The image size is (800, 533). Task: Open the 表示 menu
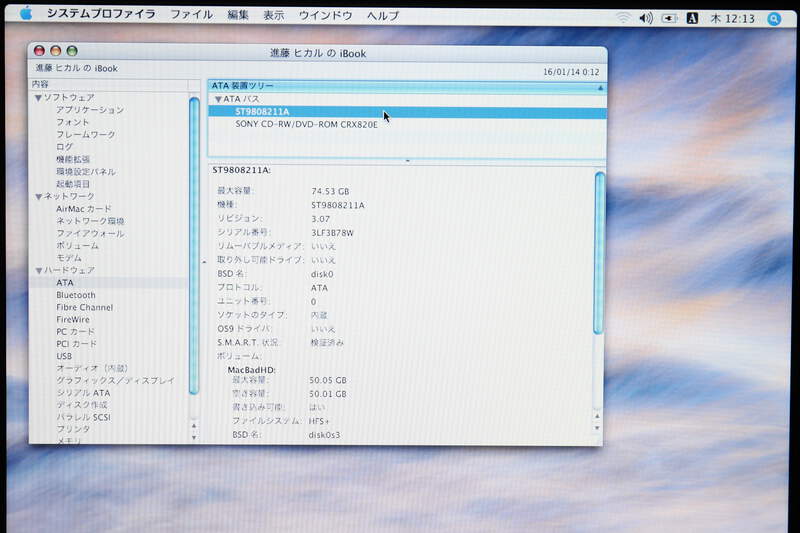click(273, 15)
